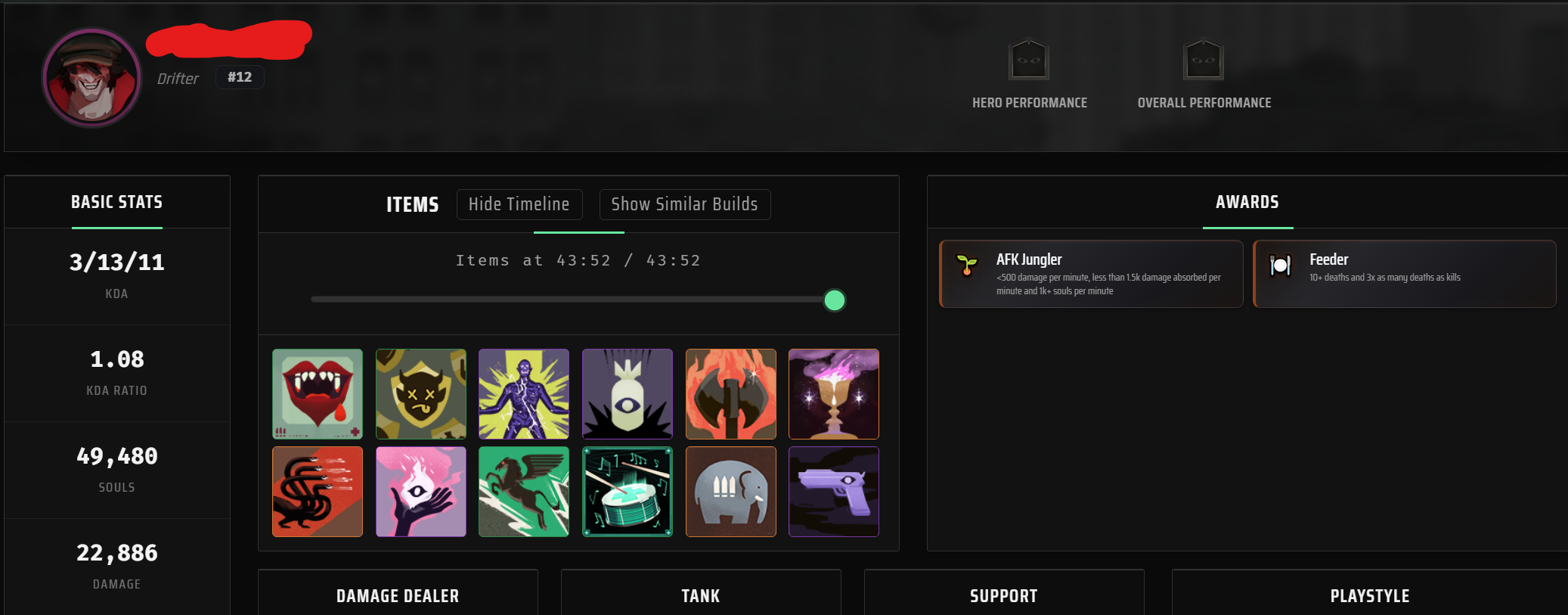Screen dimensions: 1568x615
Task: Toggle the Hide Timeline button
Action: pos(519,204)
